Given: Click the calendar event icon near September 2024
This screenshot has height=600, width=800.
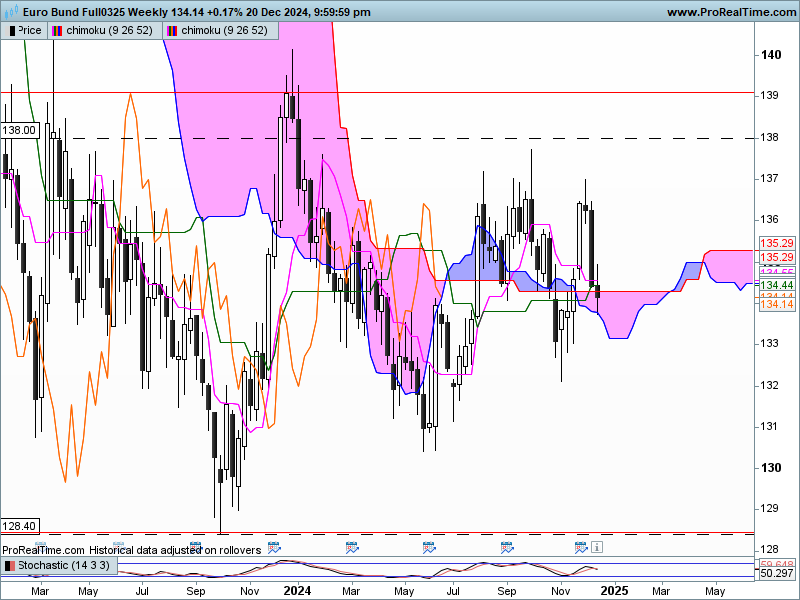Looking at the screenshot, I should click(507, 548).
